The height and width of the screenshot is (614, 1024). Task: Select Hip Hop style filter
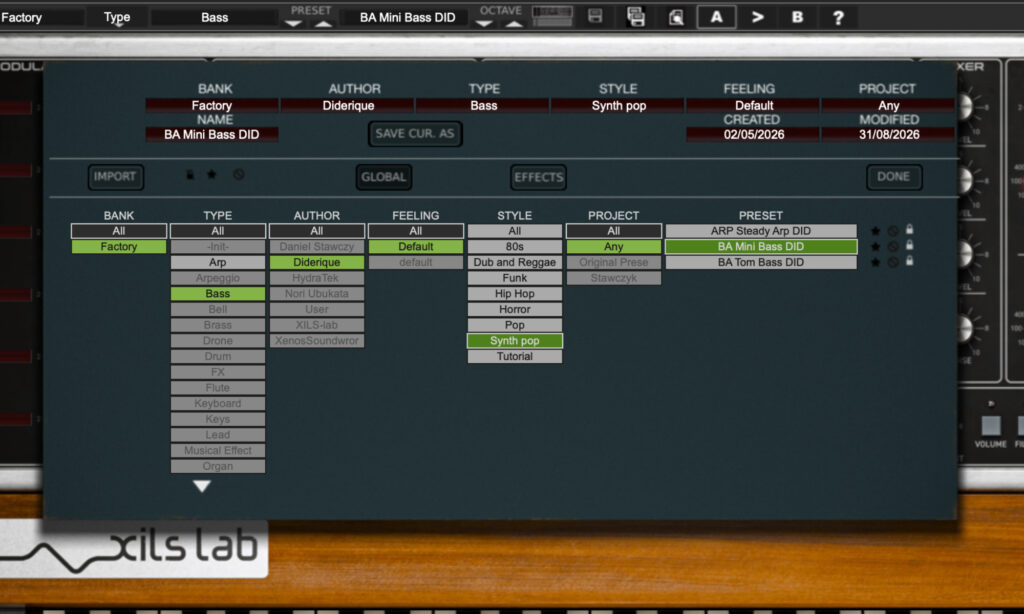pyautogui.click(x=515, y=293)
